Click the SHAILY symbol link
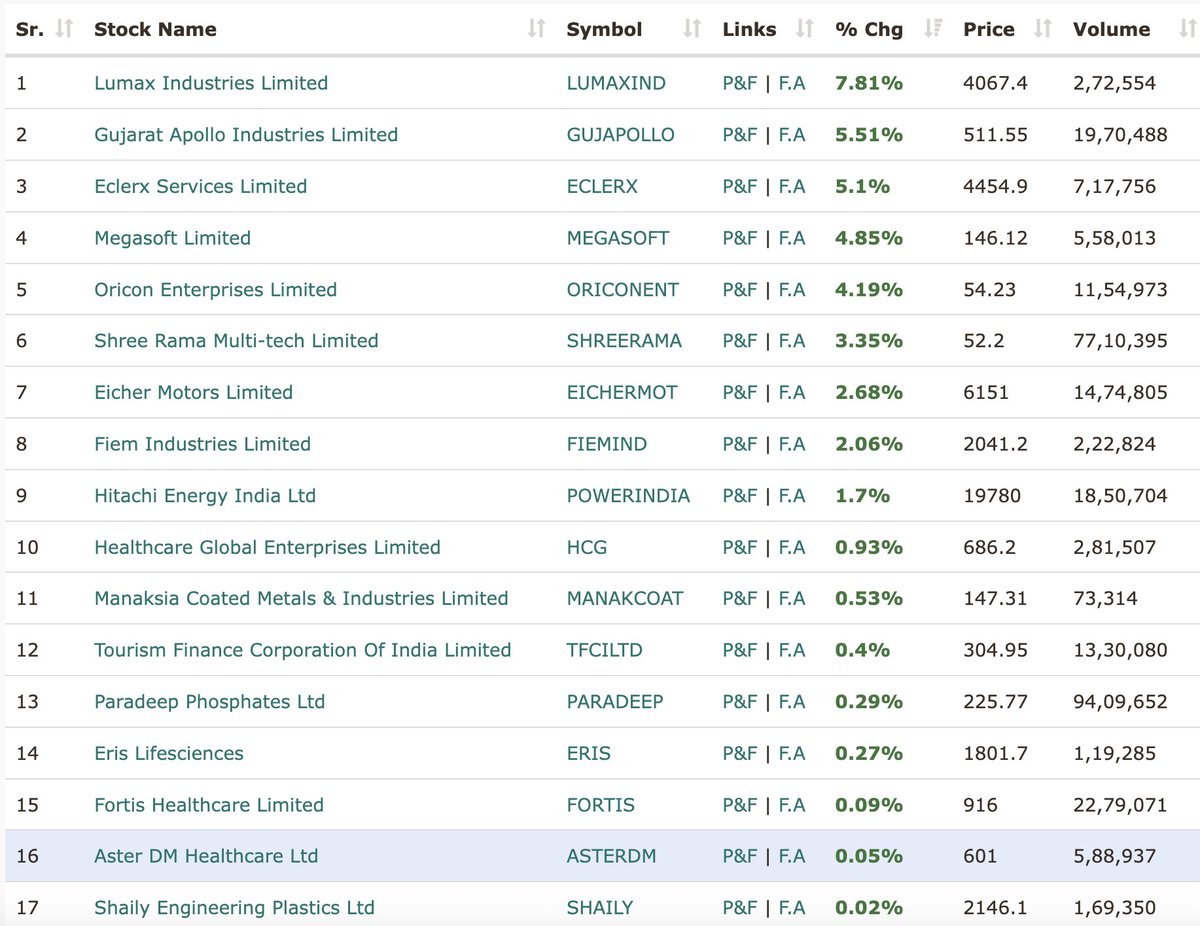Image resolution: width=1200 pixels, height=926 pixels. (x=600, y=908)
